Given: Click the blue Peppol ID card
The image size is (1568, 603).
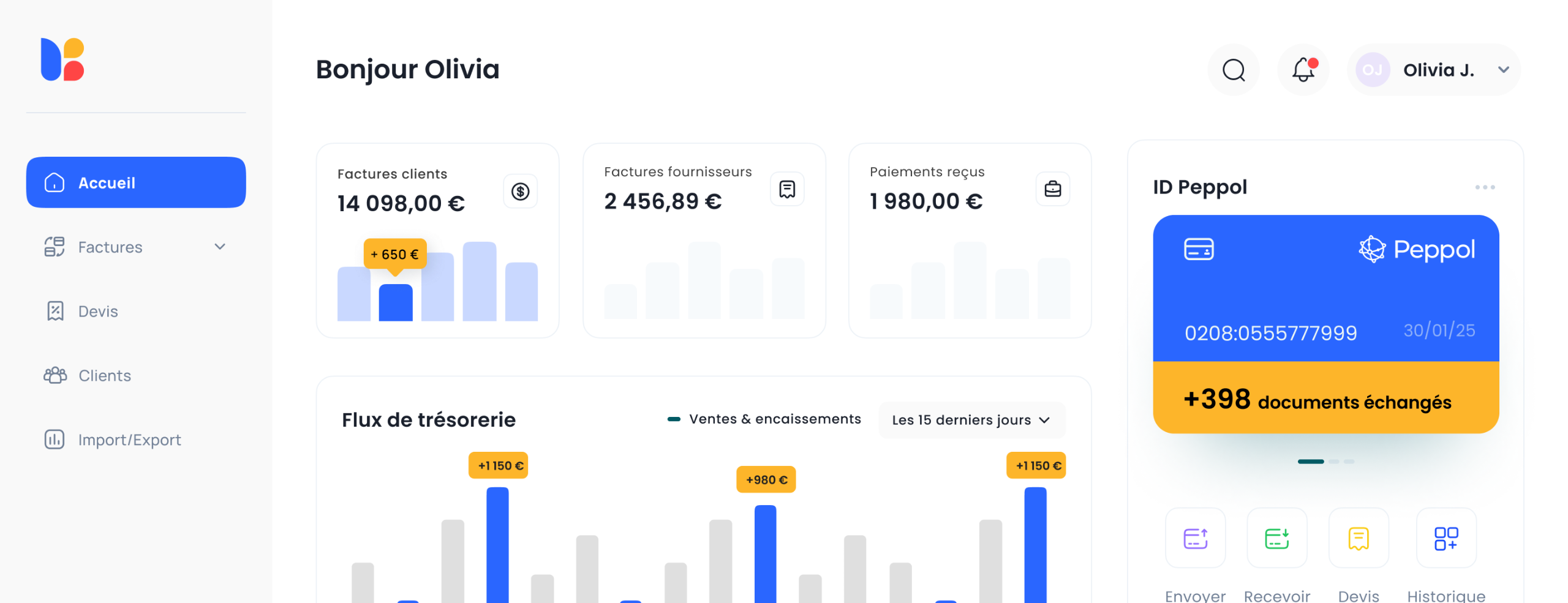Looking at the screenshot, I should [x=1325, y=288].
